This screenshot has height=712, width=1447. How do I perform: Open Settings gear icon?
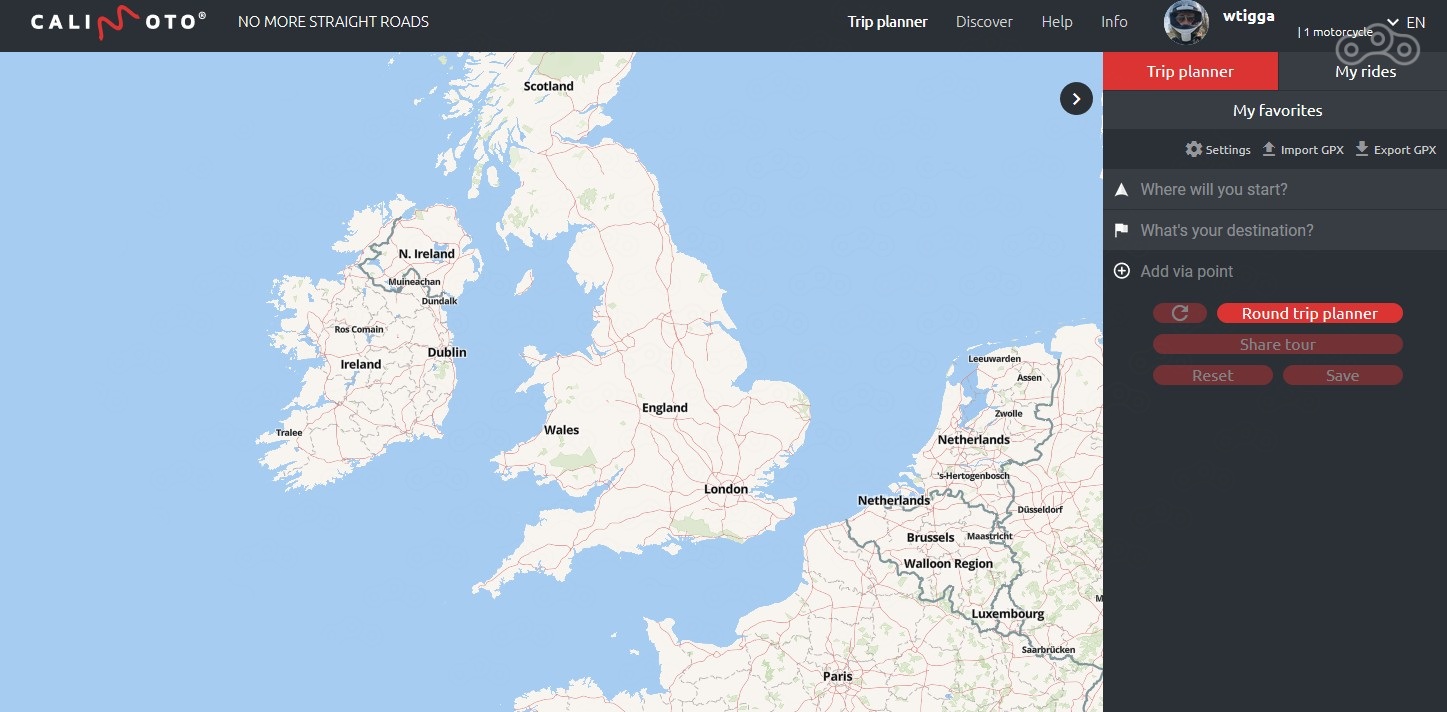(x=1194, y=149)
